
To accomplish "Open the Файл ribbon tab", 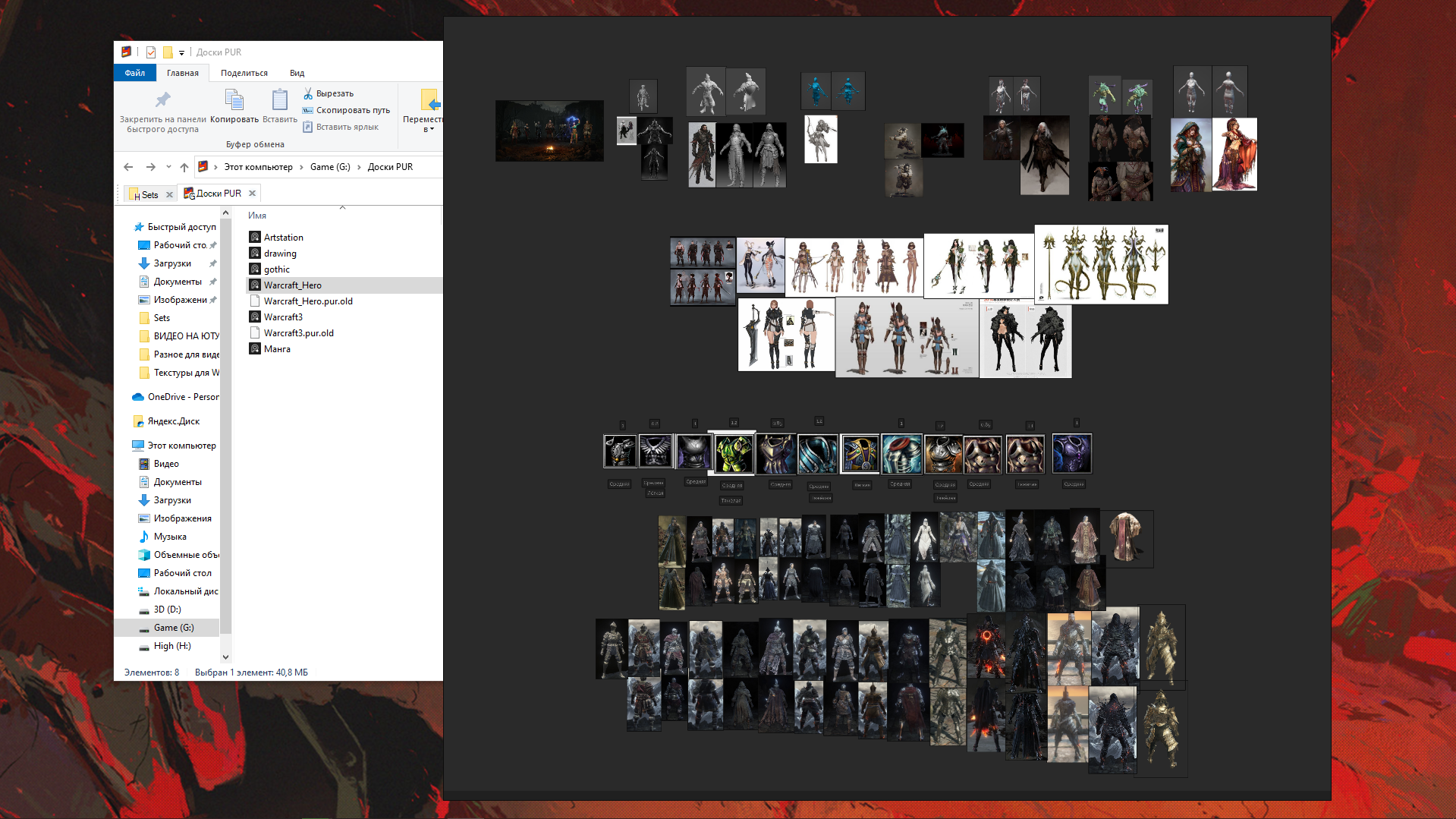I will pyautogui.click(x=135, y=73).
